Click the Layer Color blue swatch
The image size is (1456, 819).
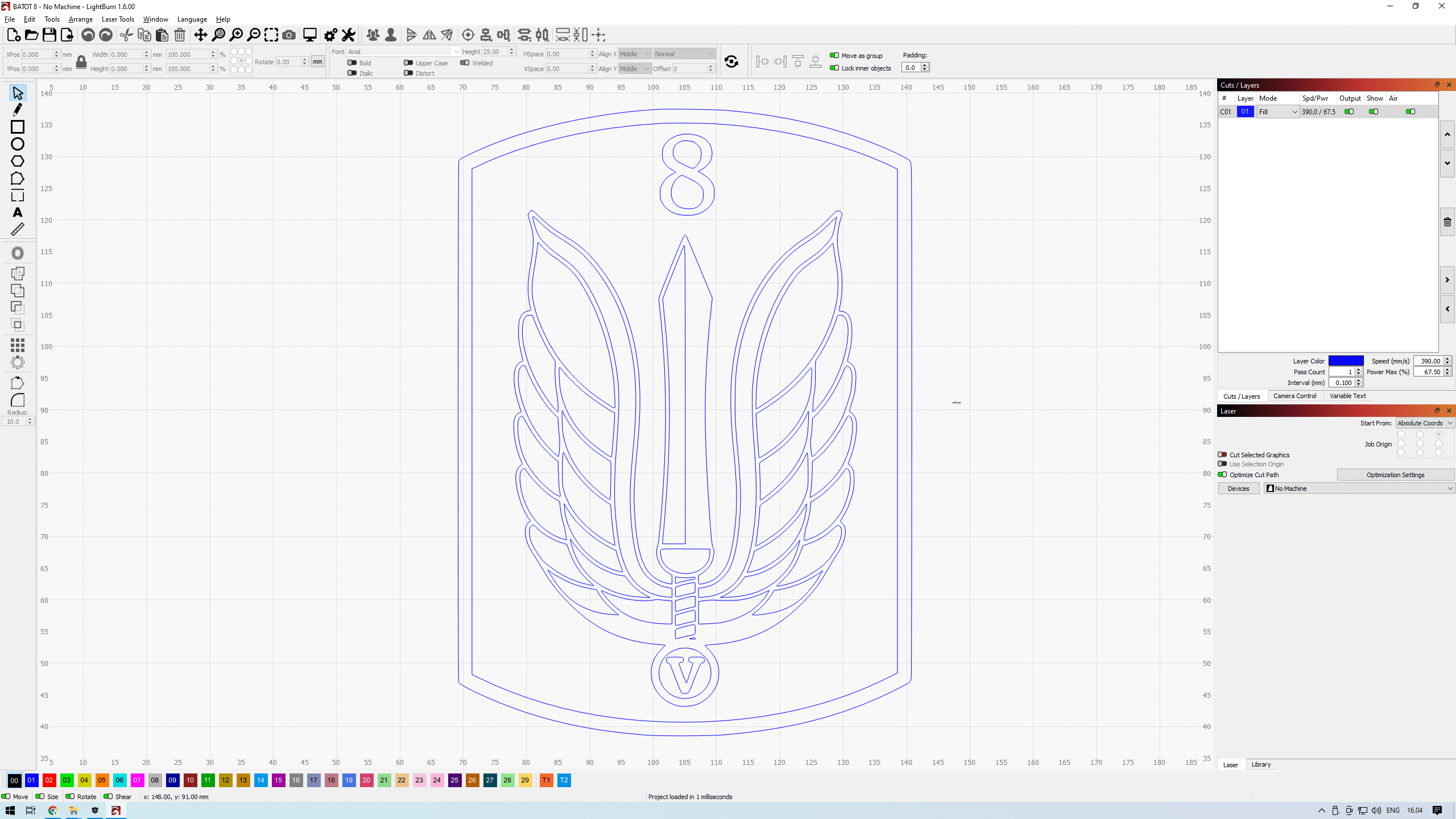tap(1346, 361)
